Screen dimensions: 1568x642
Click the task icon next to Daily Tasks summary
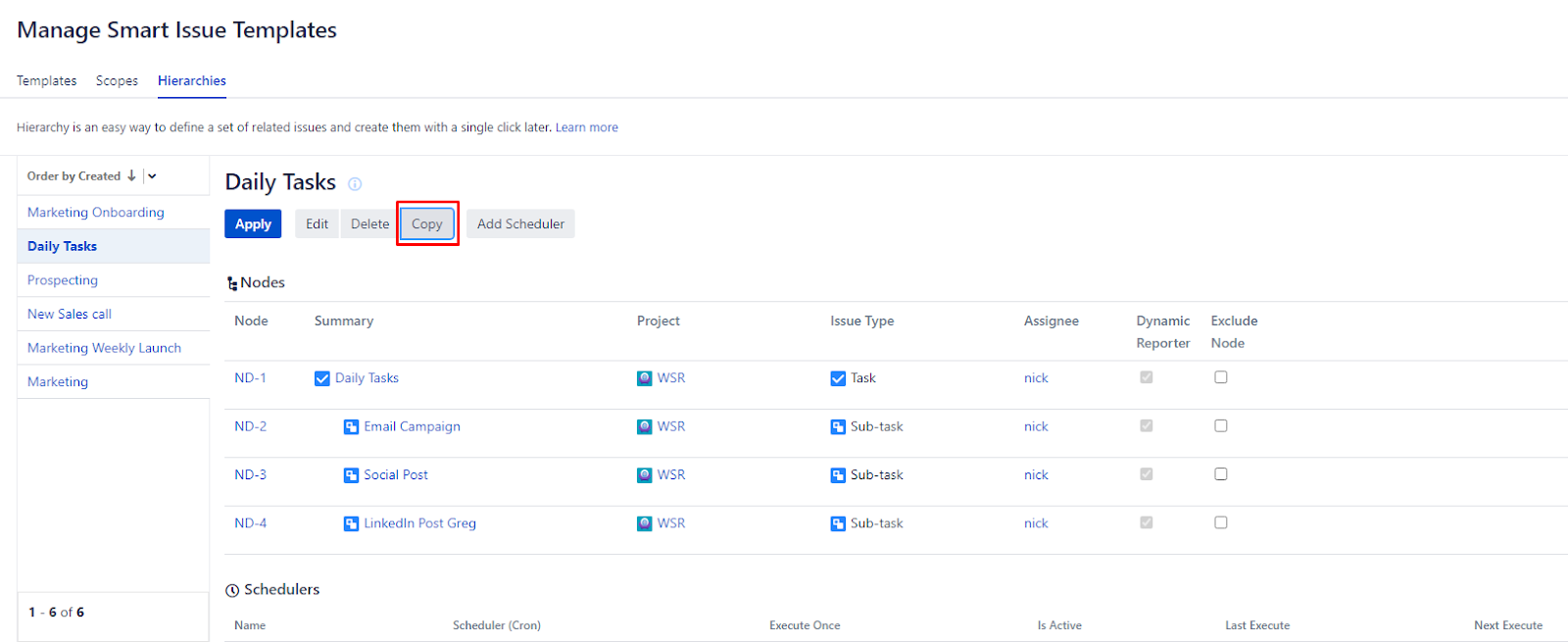pos(321,378)
